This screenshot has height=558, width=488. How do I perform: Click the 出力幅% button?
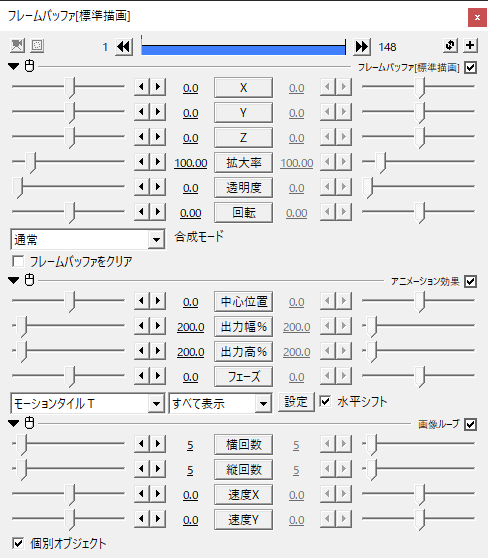243,326
